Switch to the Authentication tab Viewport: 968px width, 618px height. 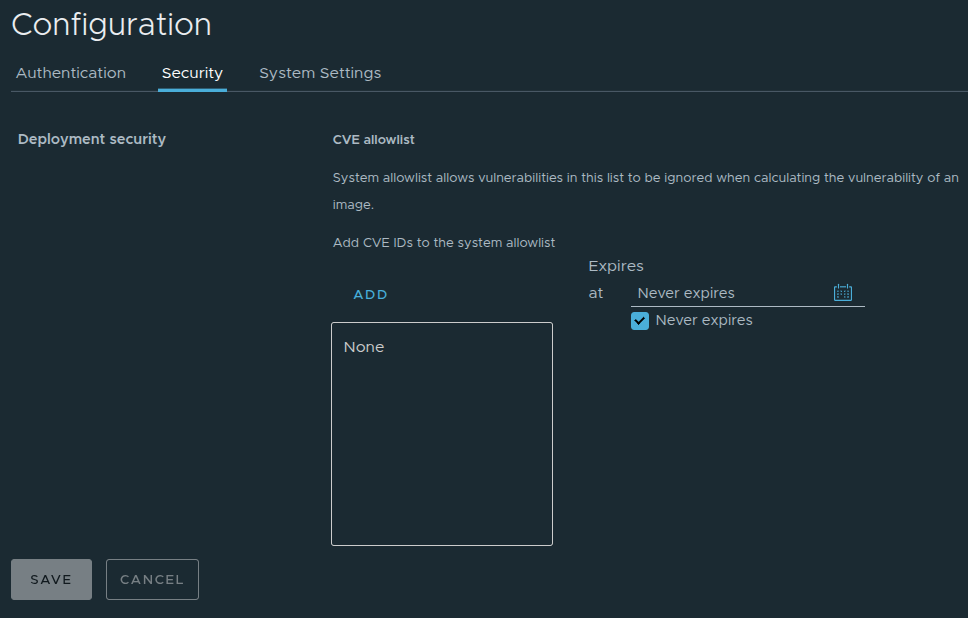71,73
